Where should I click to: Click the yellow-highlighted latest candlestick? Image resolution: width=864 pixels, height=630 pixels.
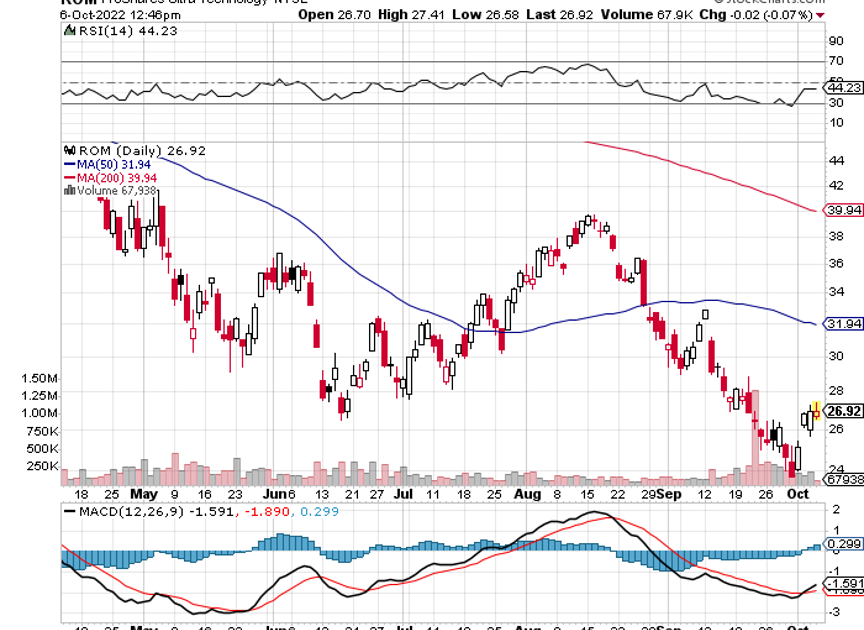click(x=817, y=410)
